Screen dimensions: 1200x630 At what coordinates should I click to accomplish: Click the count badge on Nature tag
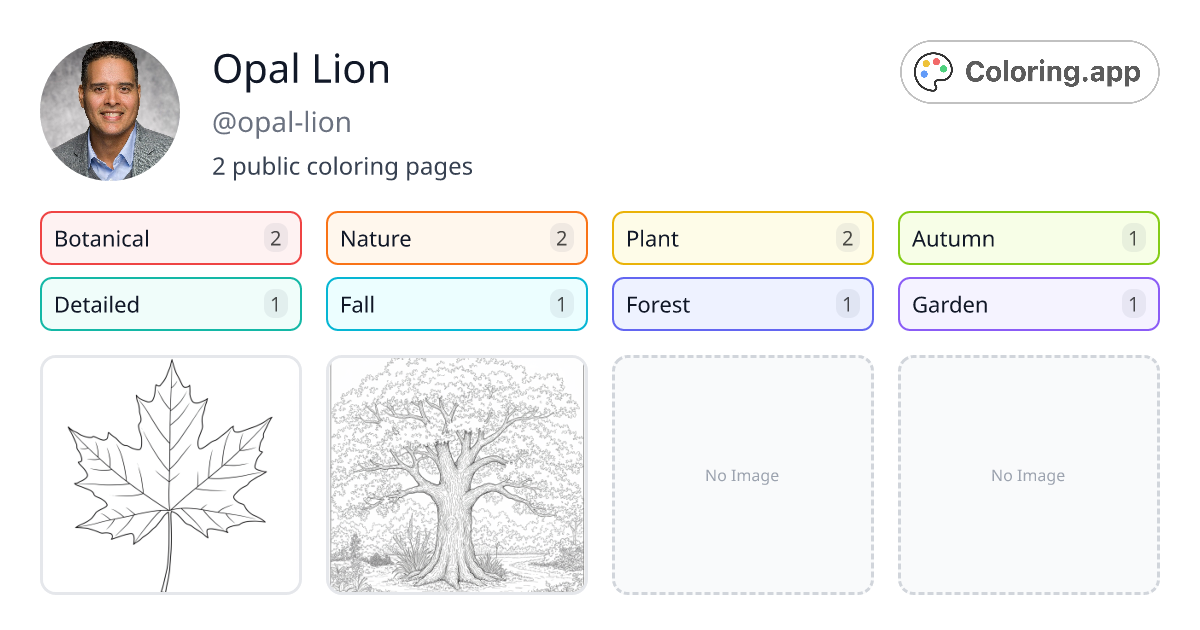[560, 238]
